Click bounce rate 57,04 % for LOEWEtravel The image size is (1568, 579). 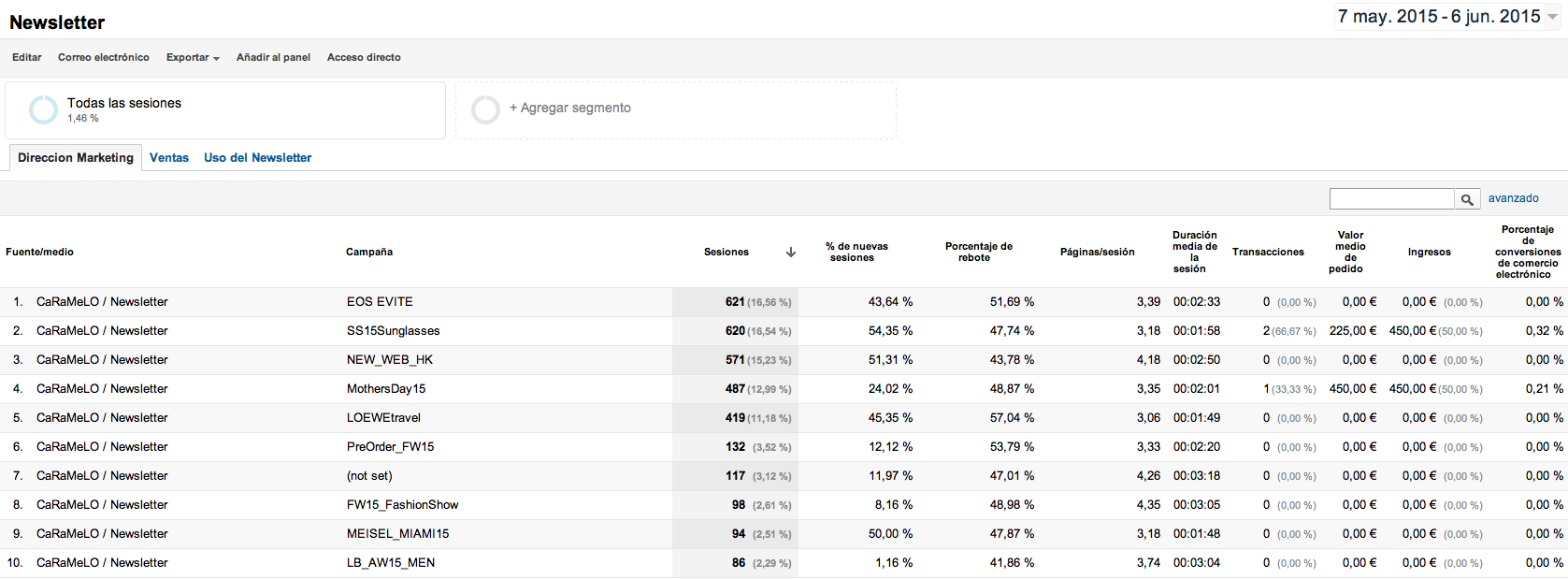(1012, 418)
